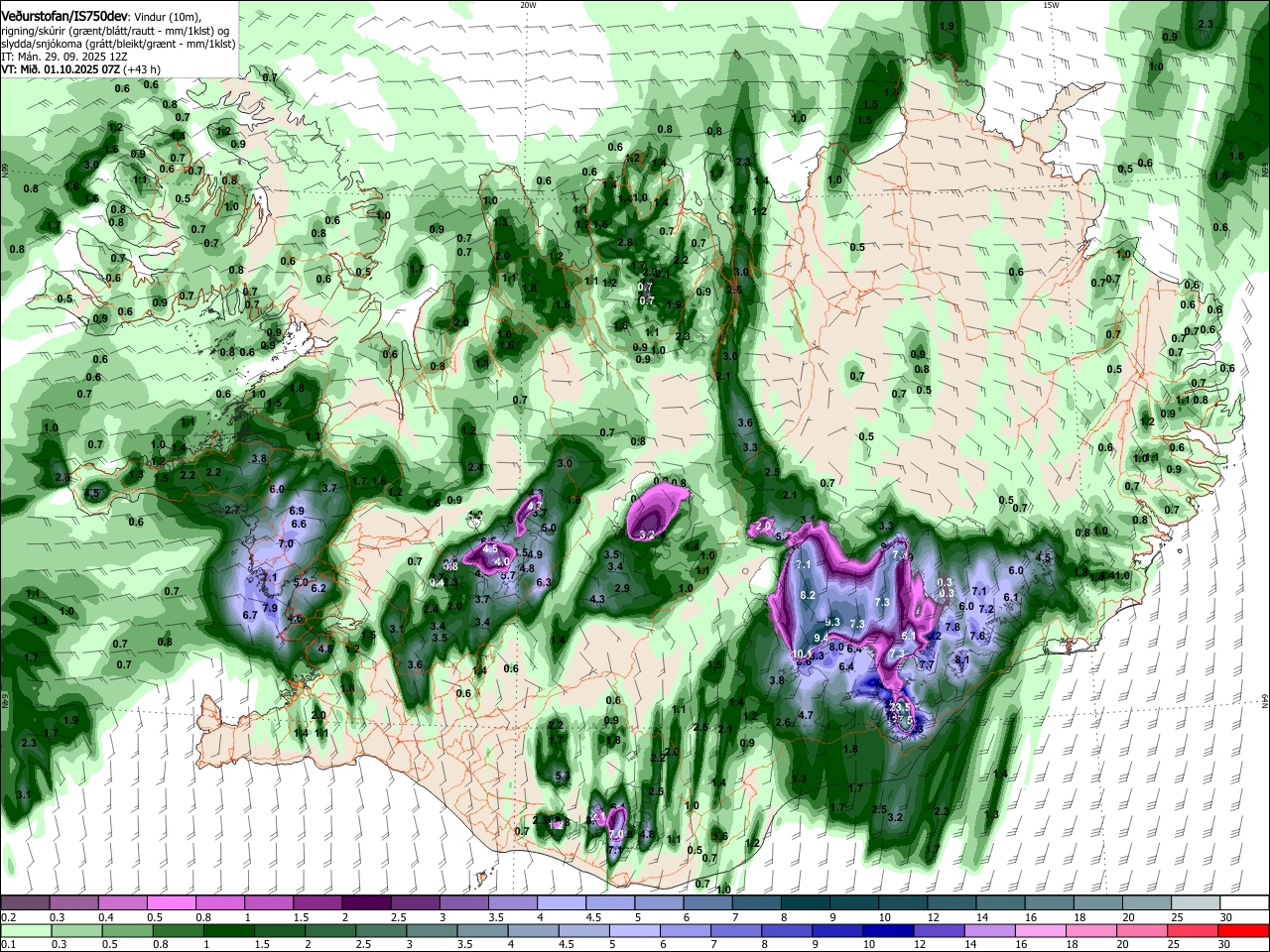The width and height of the screenshot is (1270, 952).
Task: Click the '7.8' precipitation value on the map
Action: click(952, 627)
